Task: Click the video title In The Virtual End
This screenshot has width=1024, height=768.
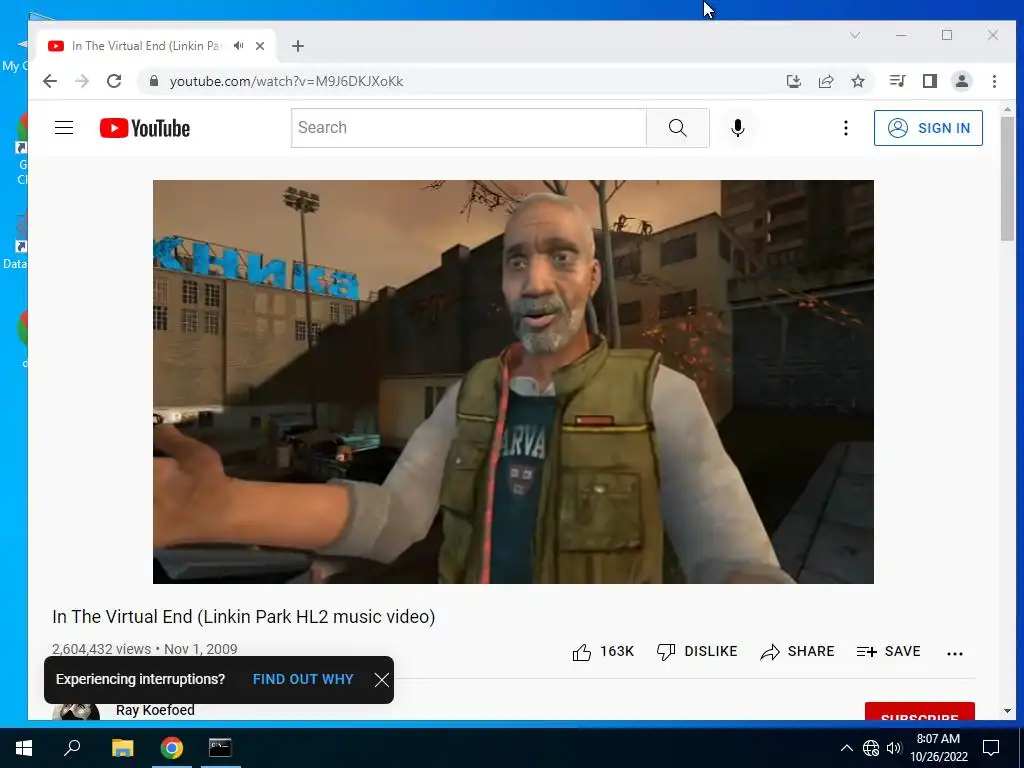Action: pyautogui.click(x=244, y=616)
